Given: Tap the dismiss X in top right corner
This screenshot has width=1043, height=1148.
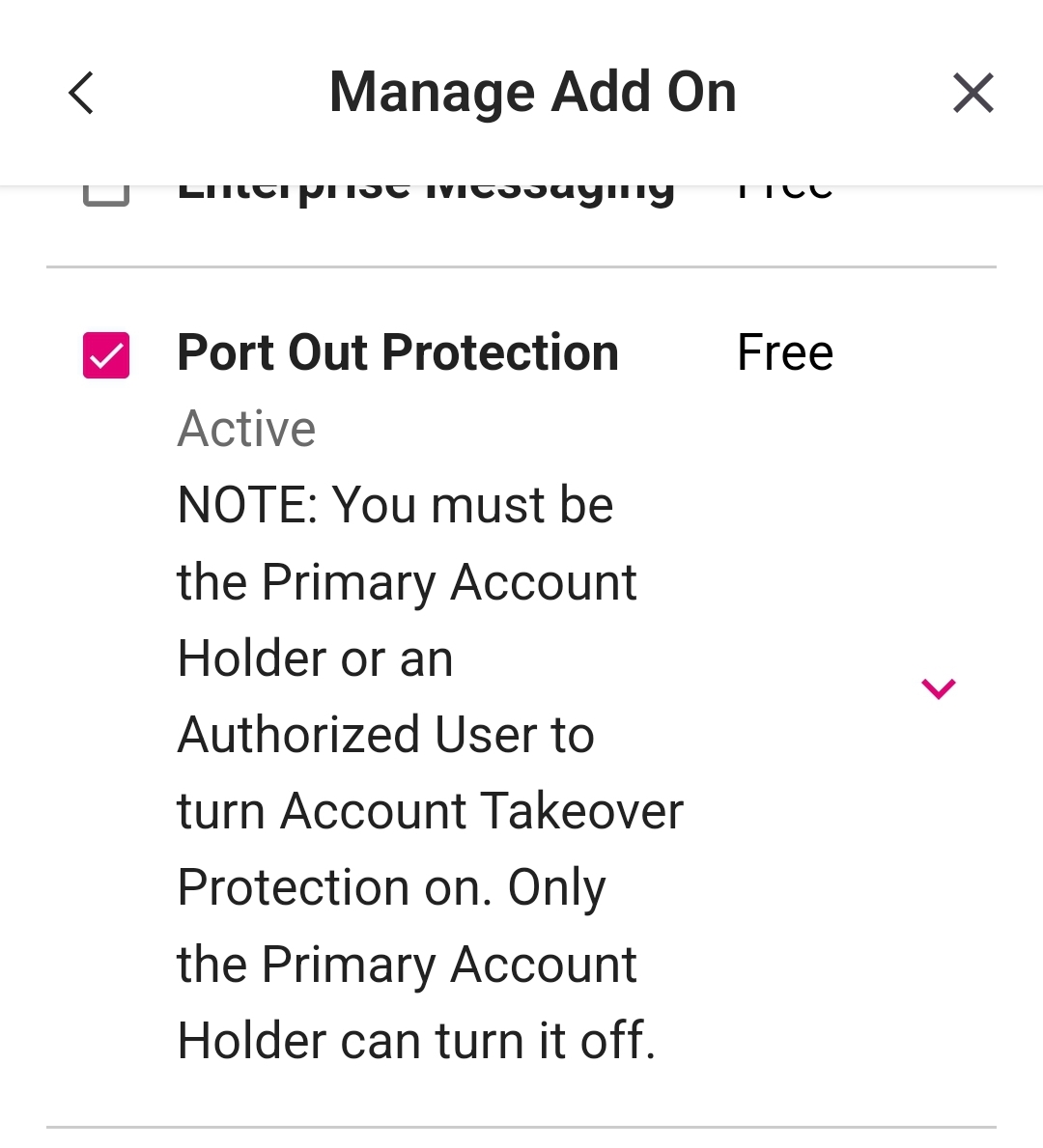Looking at the screenshot, I should click(x=973, y=93).
